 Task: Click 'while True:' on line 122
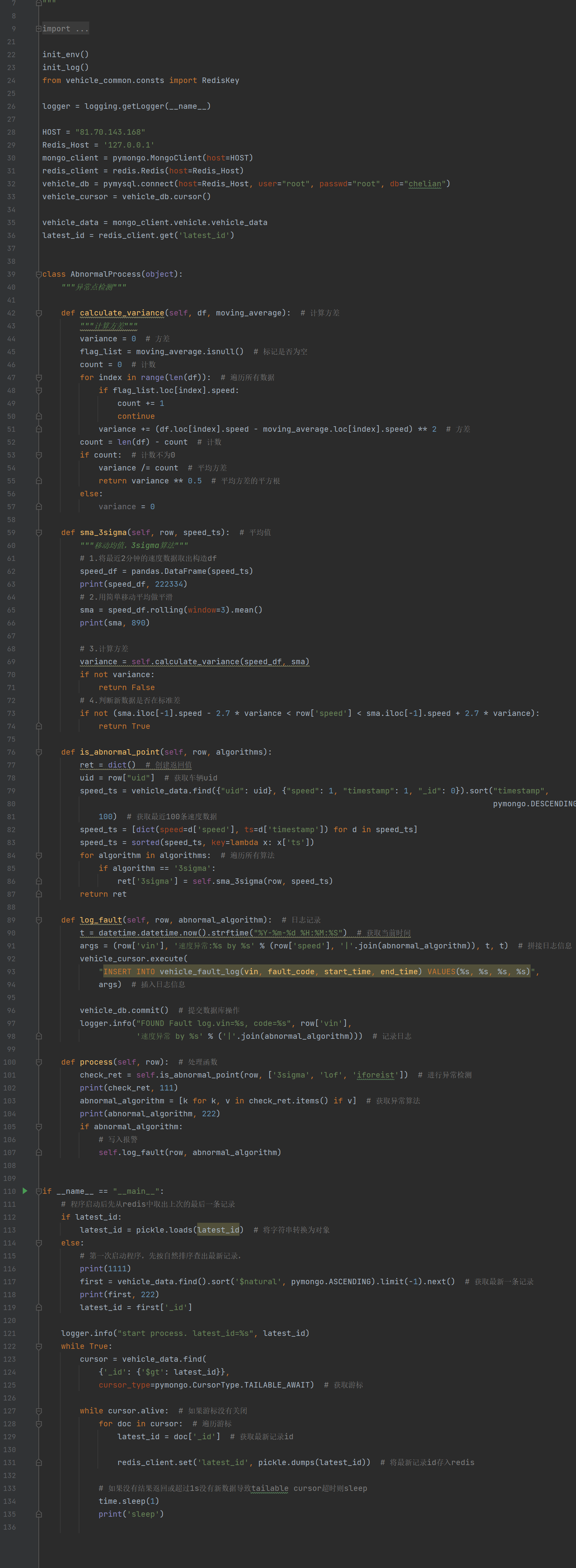(x=86, y=1346)
